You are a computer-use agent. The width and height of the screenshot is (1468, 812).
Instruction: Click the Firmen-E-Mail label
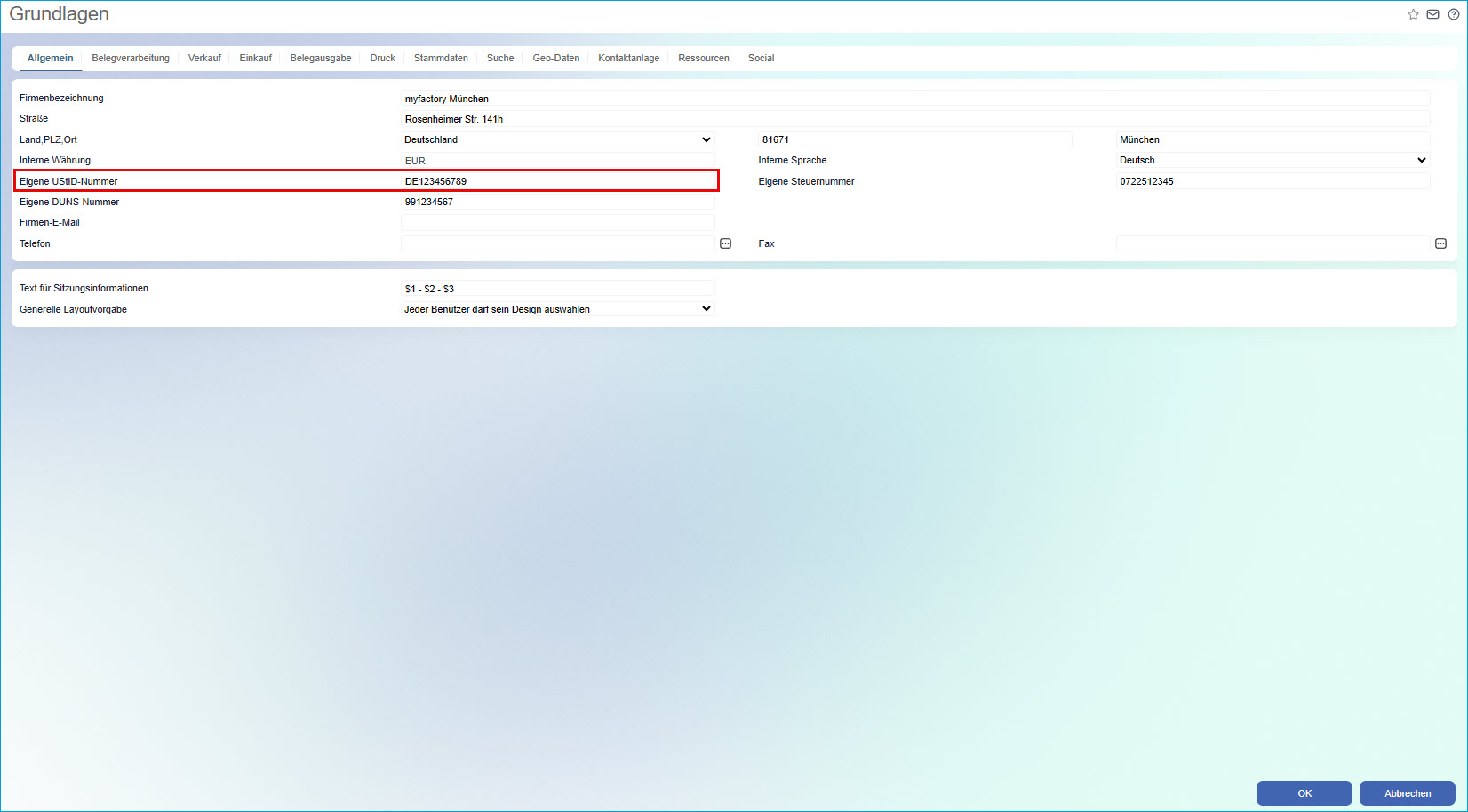click(x=50, y=222)
